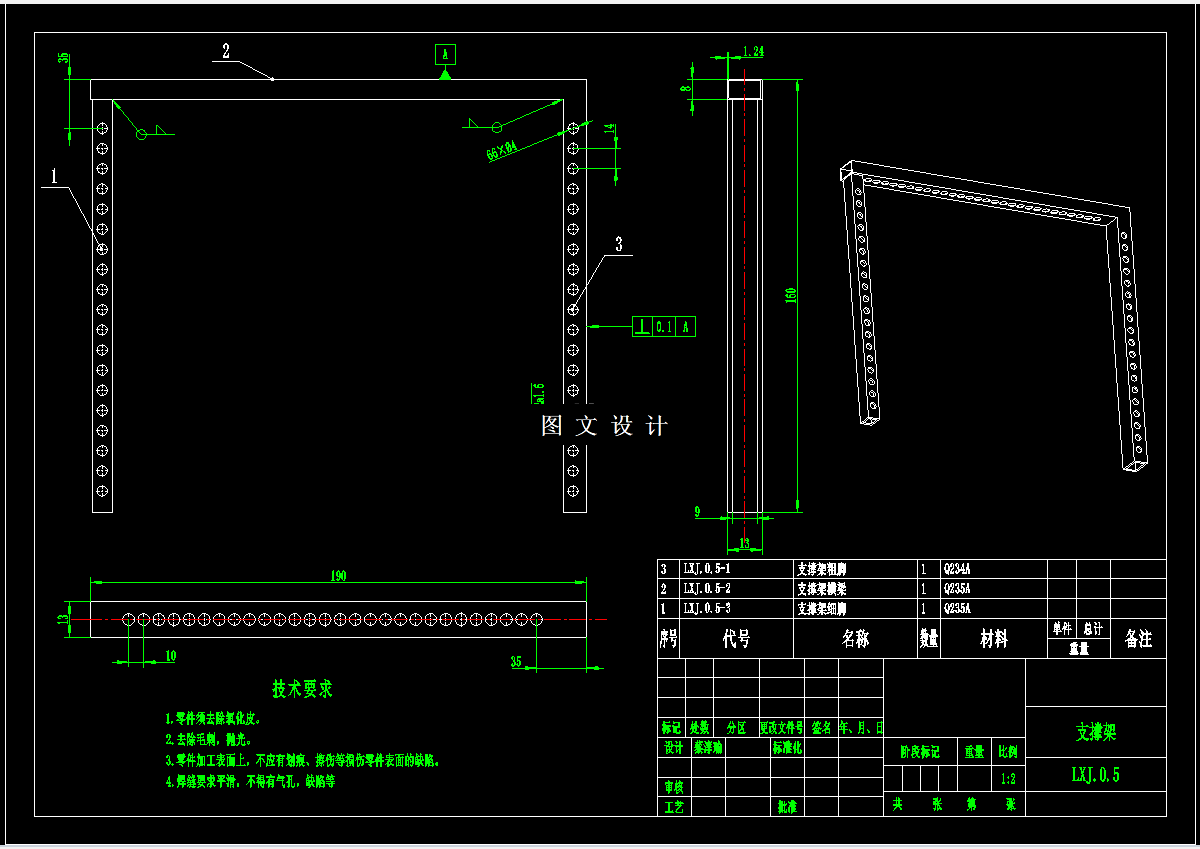The image size is (1200, 849).
Task: Click Q235A in the LXJ.0.5-3 row
Action: tap(957, 607)
